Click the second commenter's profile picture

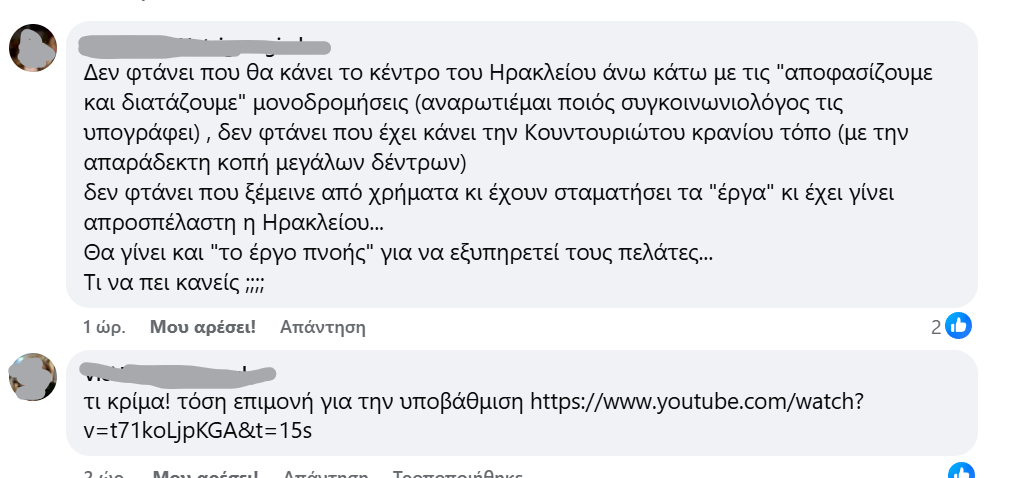click(x=33, y=377)
